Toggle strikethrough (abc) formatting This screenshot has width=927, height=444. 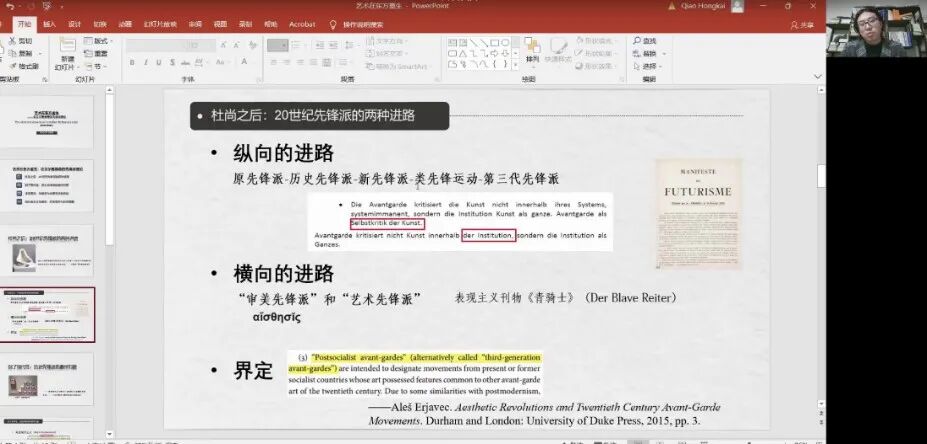click(186, 62)
